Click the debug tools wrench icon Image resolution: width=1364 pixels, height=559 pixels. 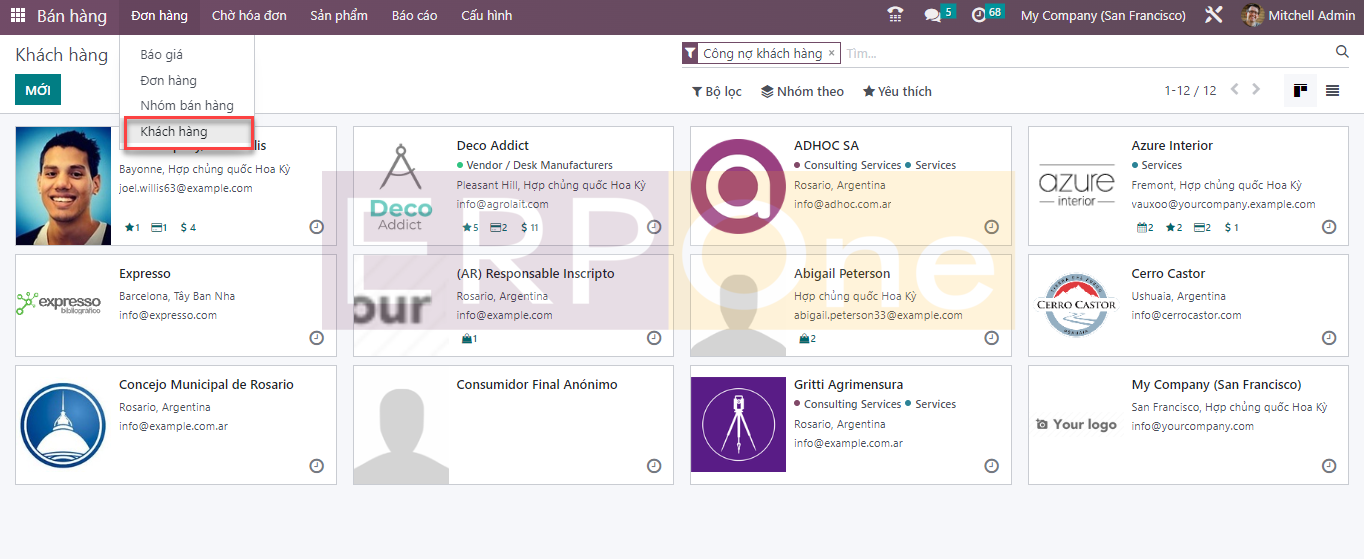click(x=1214, y=15)
